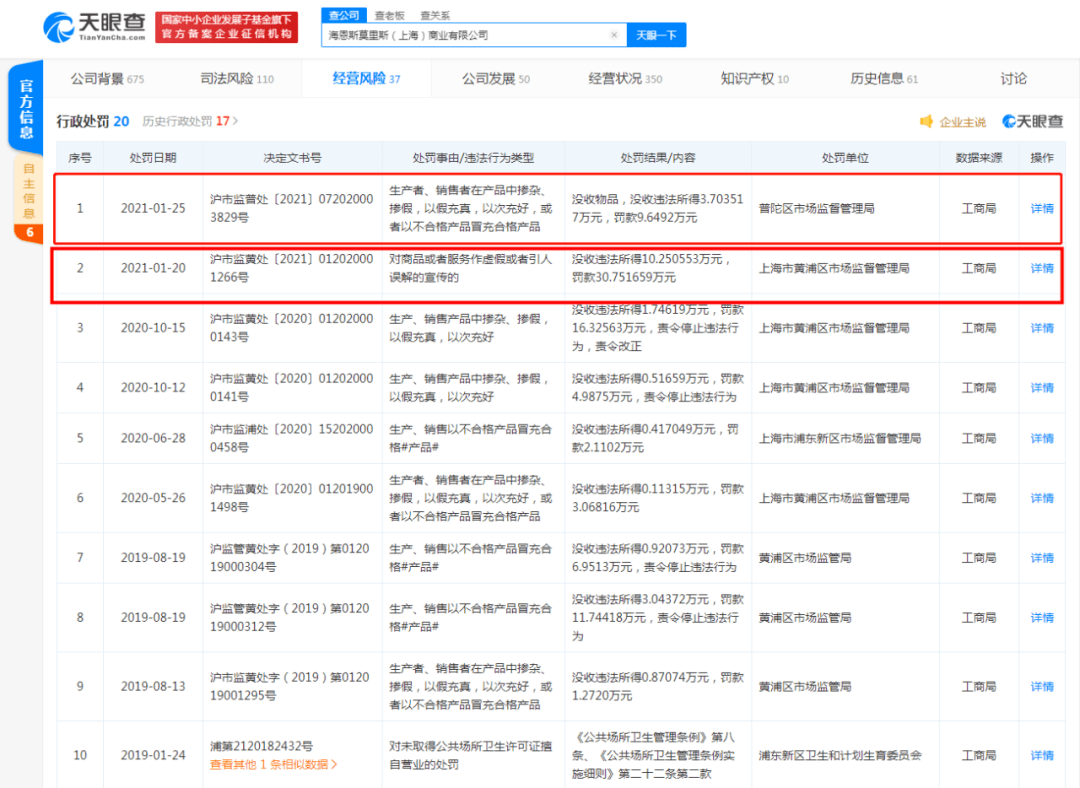Open 详情 for the 2020-10-12 penalty row
The image size is (1080, 788).
click(1041, 388)
